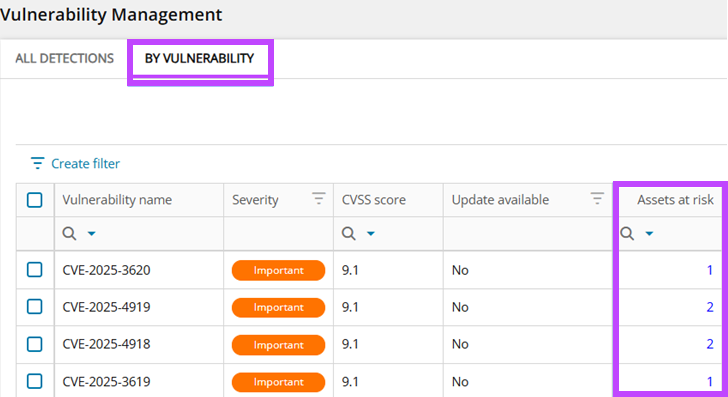Mark the CVE-2025-3619 row checkbox
Screen dimensions: 728x397
34,381
